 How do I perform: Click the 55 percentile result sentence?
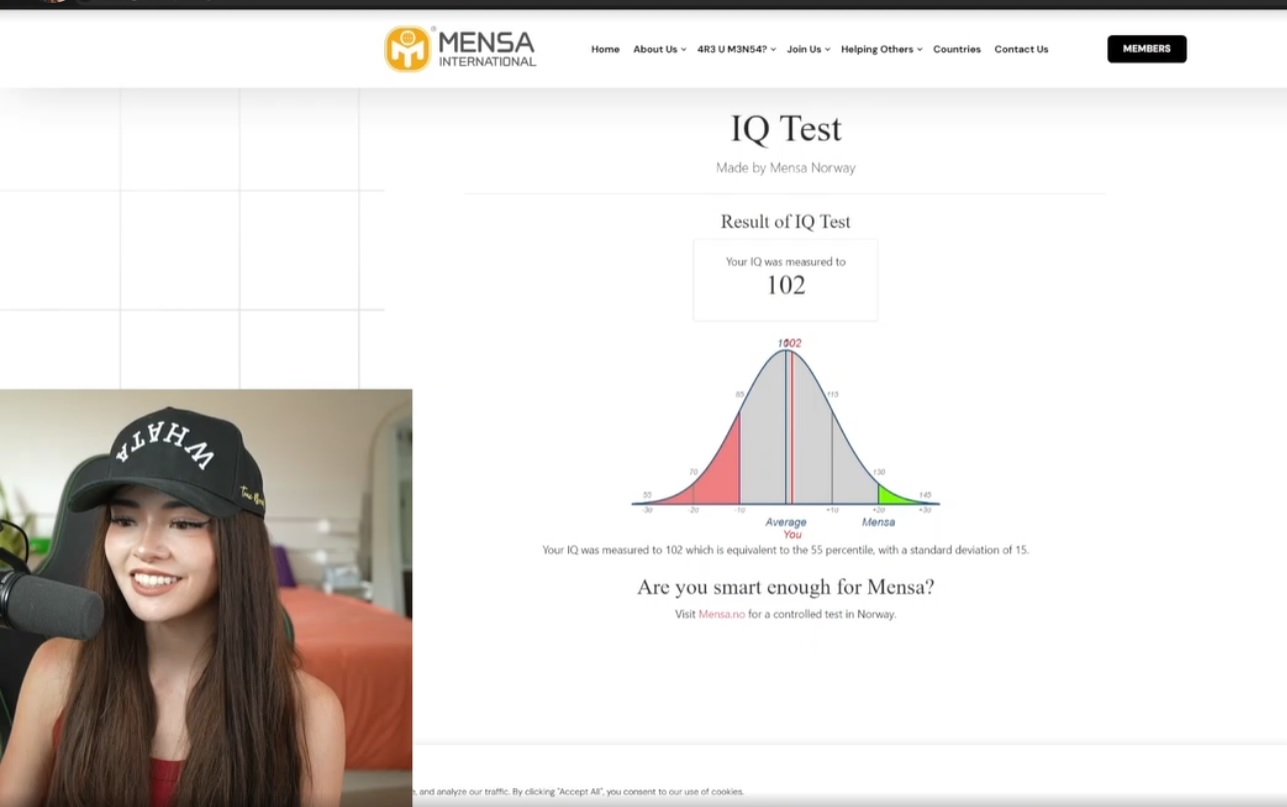pos(786,550)
